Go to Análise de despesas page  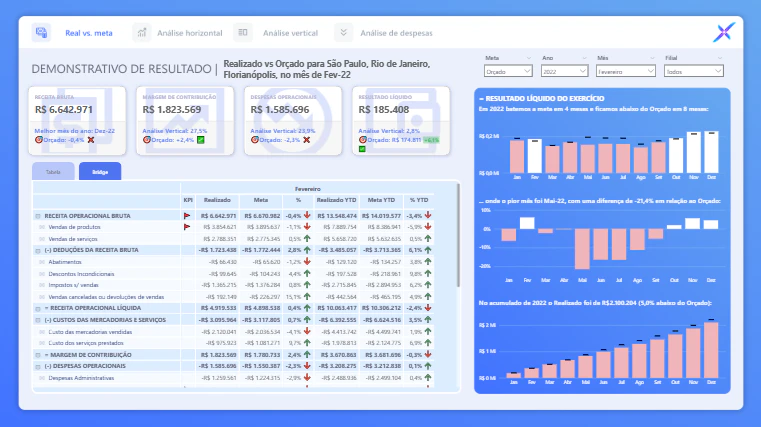coord(396,33)
